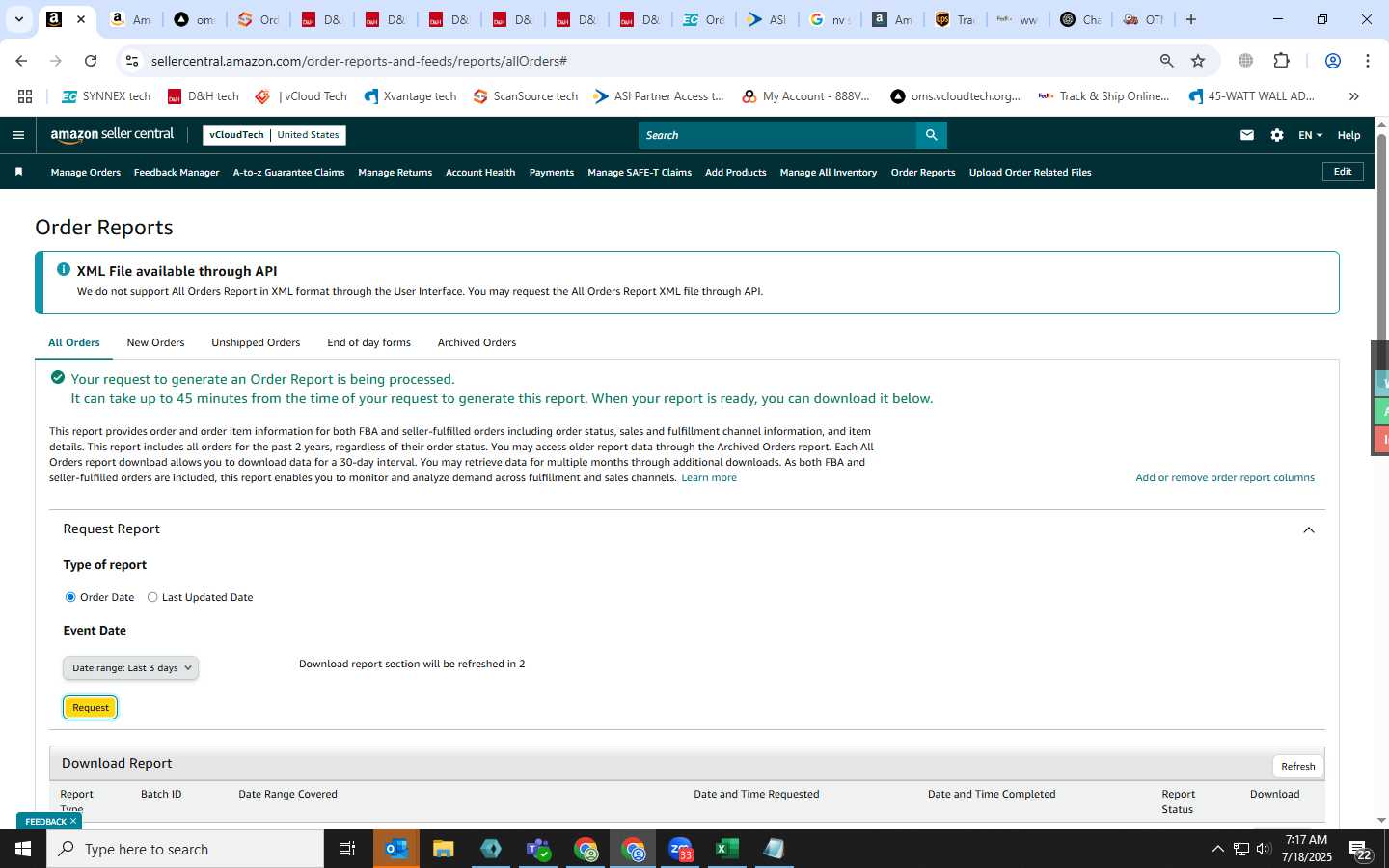The width and height of the screenshot is (1389, 868).
Task: Open Zoom from the taskbar
Action: click(x=680, y=849)
